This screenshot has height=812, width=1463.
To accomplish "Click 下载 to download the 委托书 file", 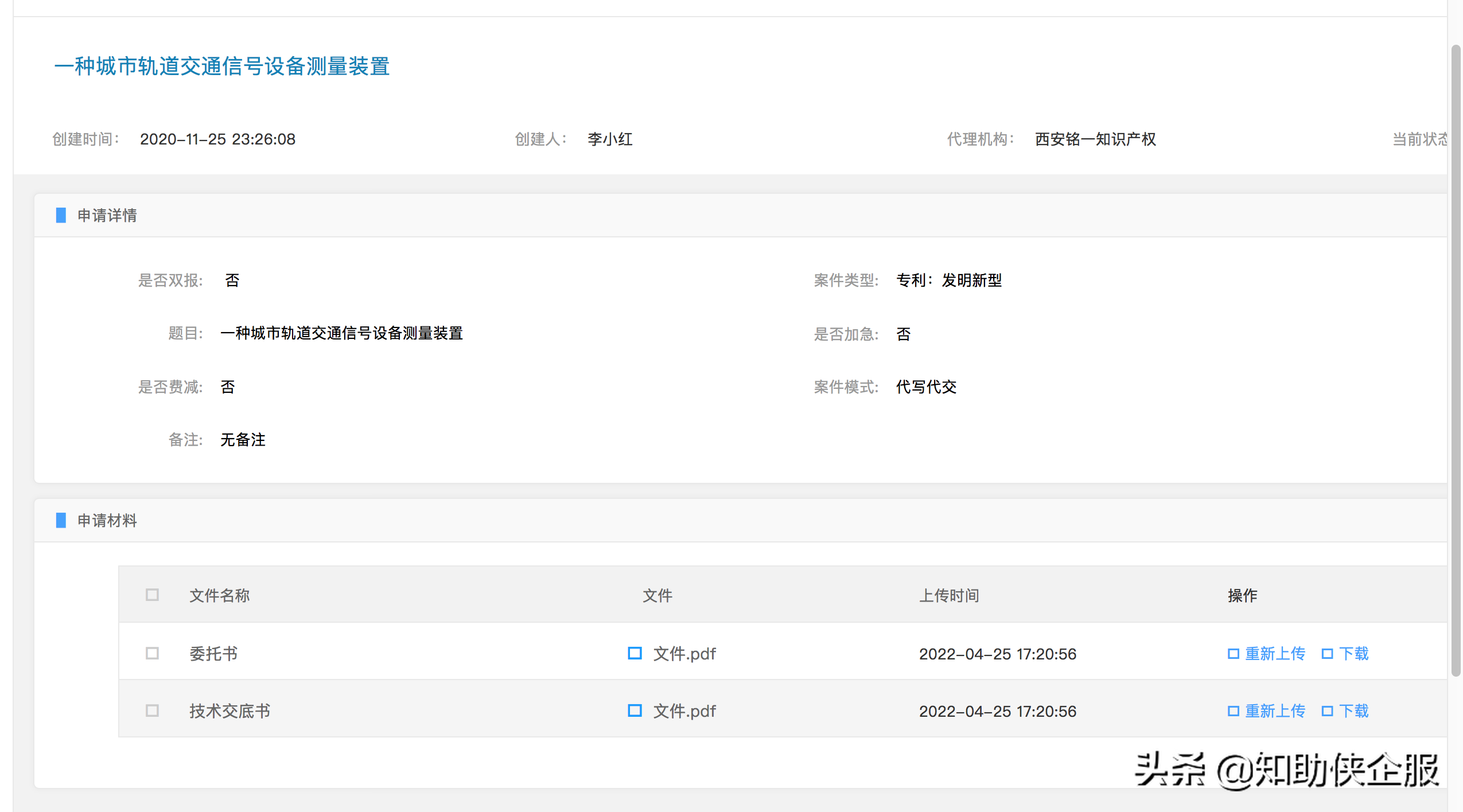I will tap(1355, 653).
